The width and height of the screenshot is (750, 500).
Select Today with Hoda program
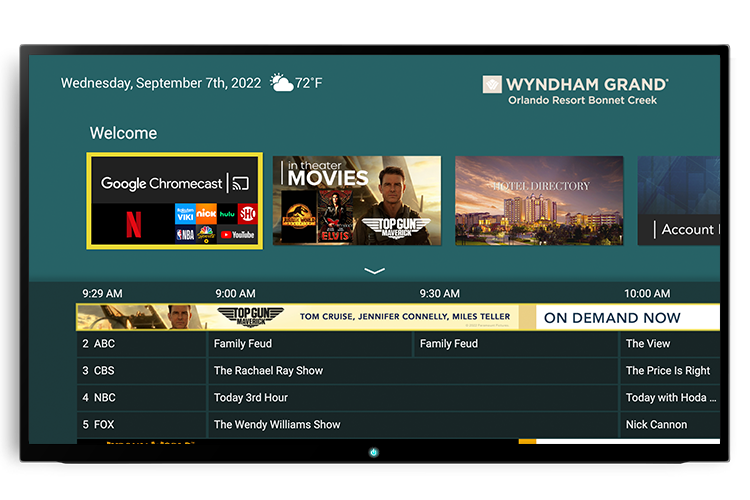coord(670,398)
